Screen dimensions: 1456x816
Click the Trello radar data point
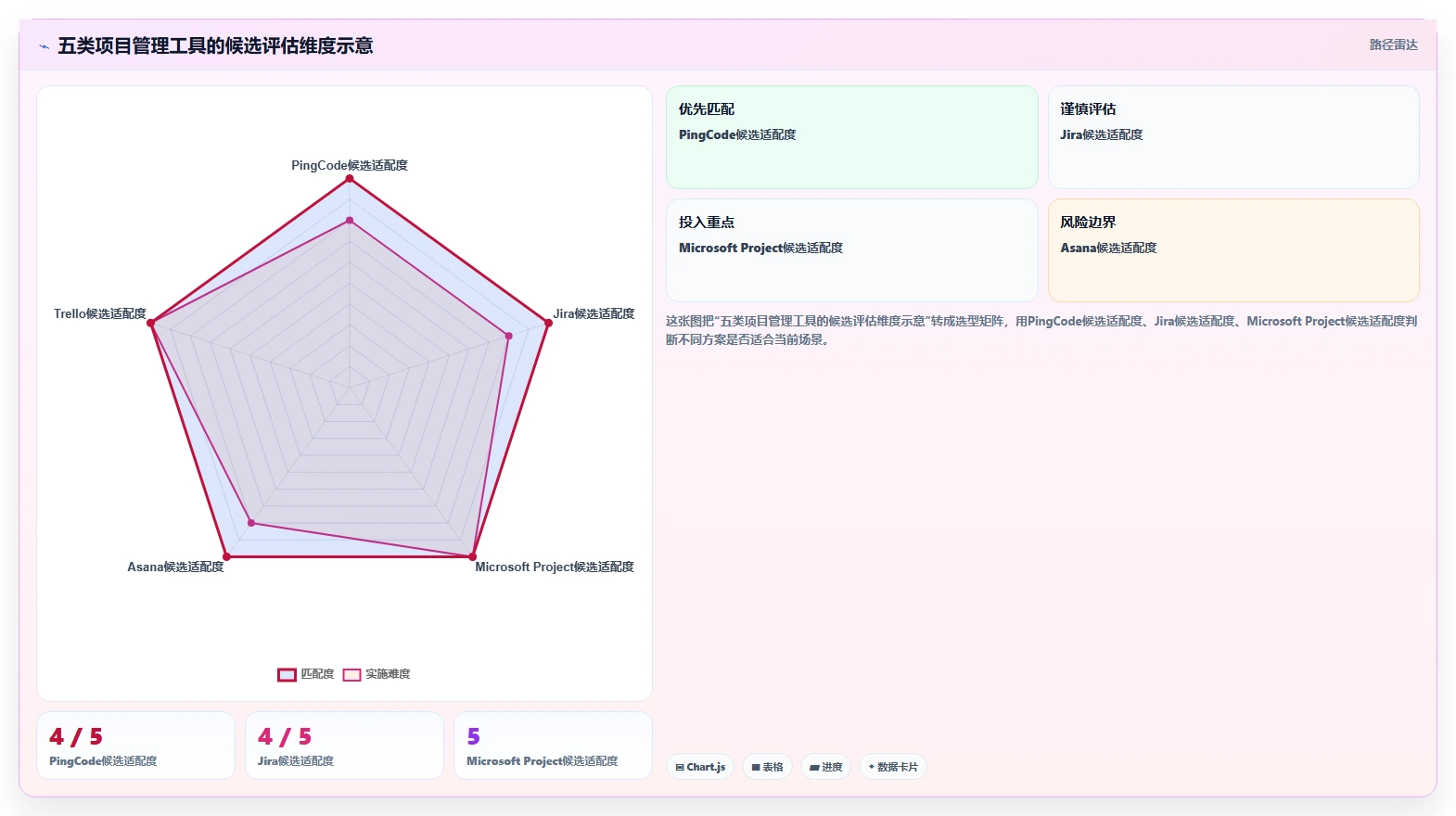[151, 323]
